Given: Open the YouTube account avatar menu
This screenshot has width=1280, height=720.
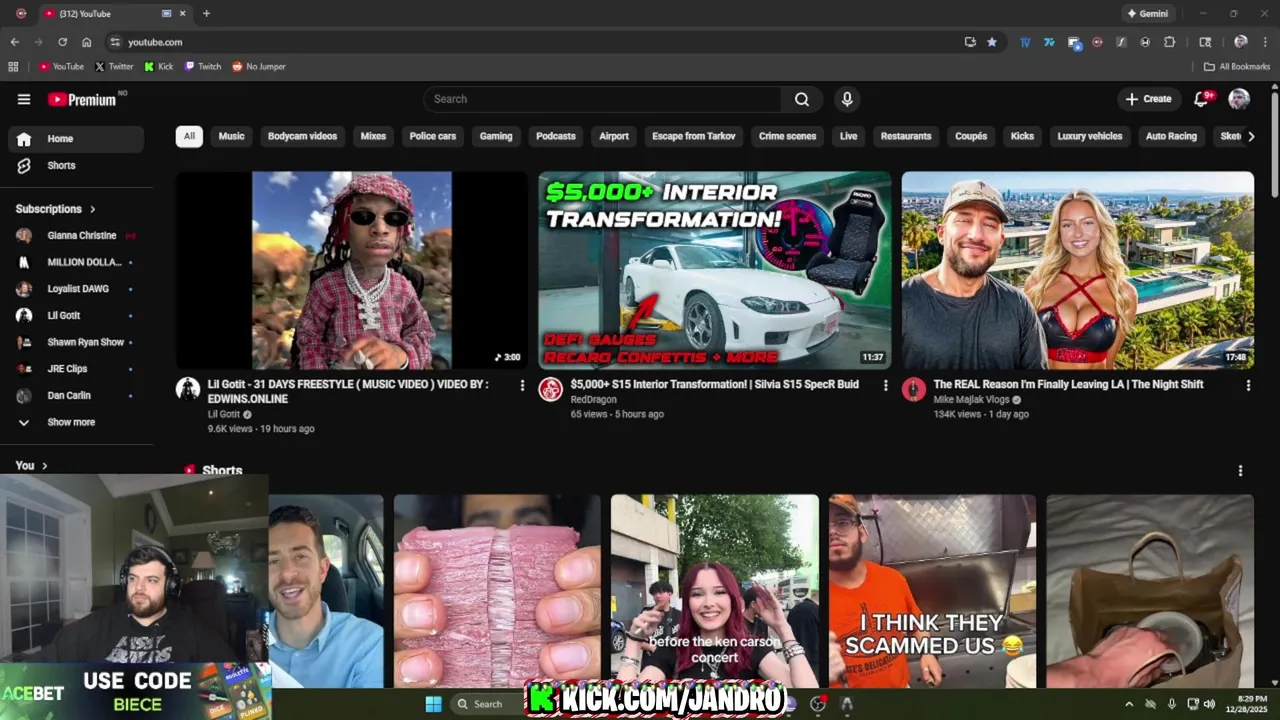Looking at the screenshot, I should (1239, 99).
